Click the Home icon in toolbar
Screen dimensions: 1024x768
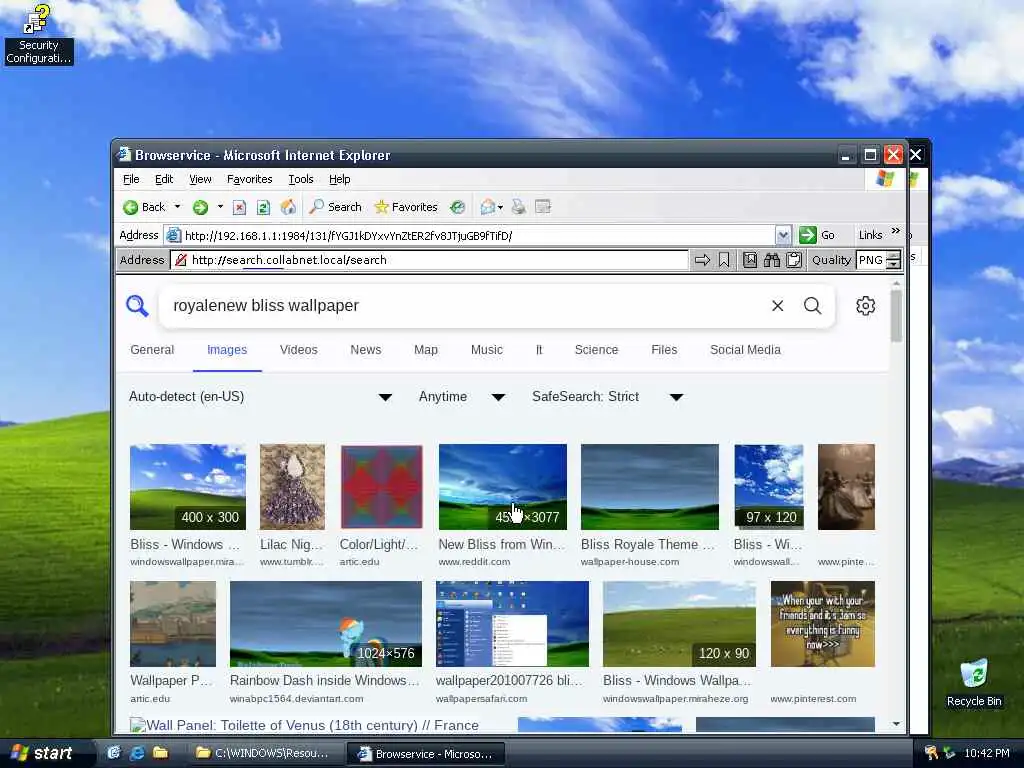(x=288, y=207)
